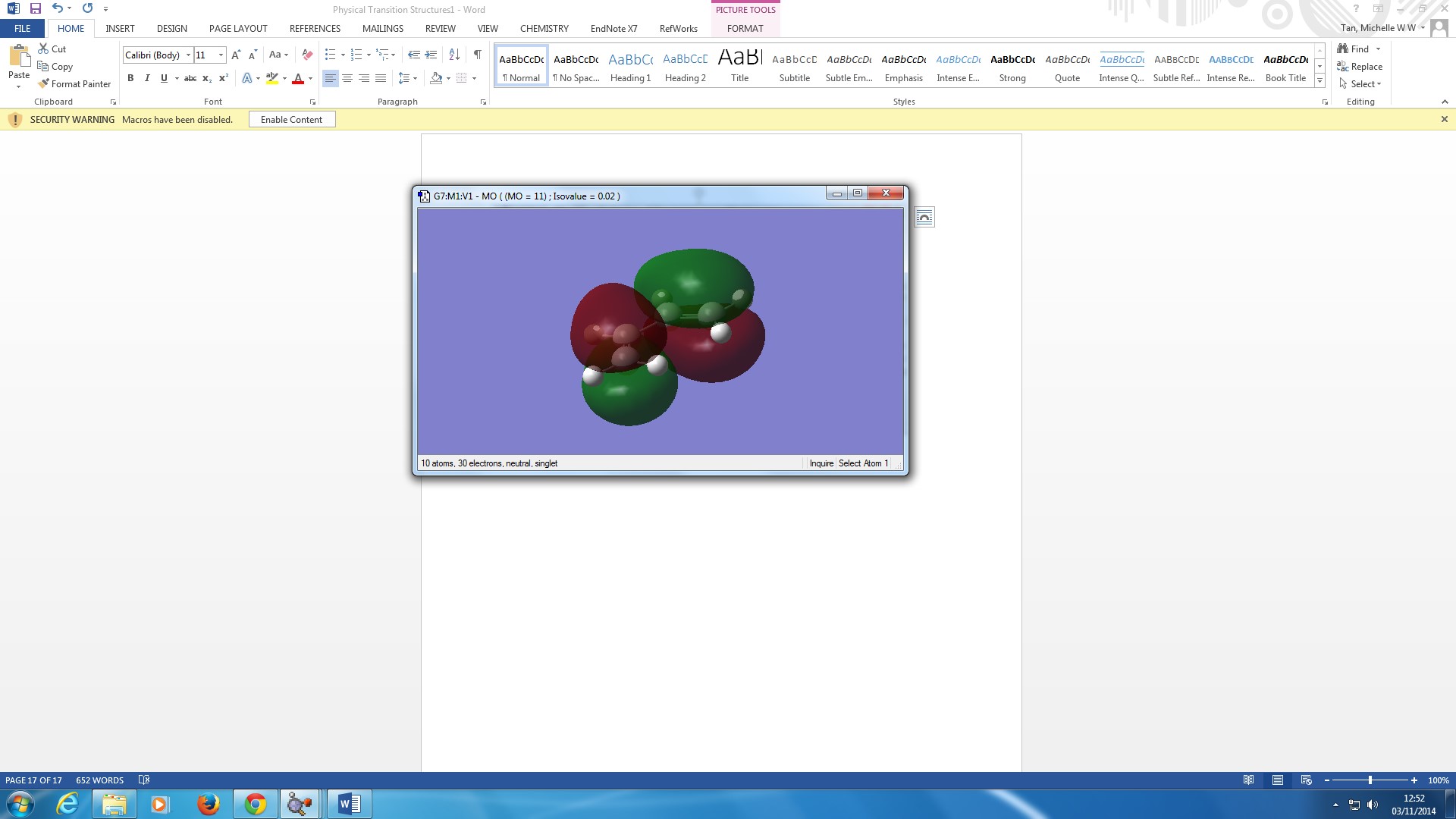Image resolution: width=1456 pixels, height=819 pixels.
Task: Click the Increase Indent icon
Action: (x=431, y=55)
